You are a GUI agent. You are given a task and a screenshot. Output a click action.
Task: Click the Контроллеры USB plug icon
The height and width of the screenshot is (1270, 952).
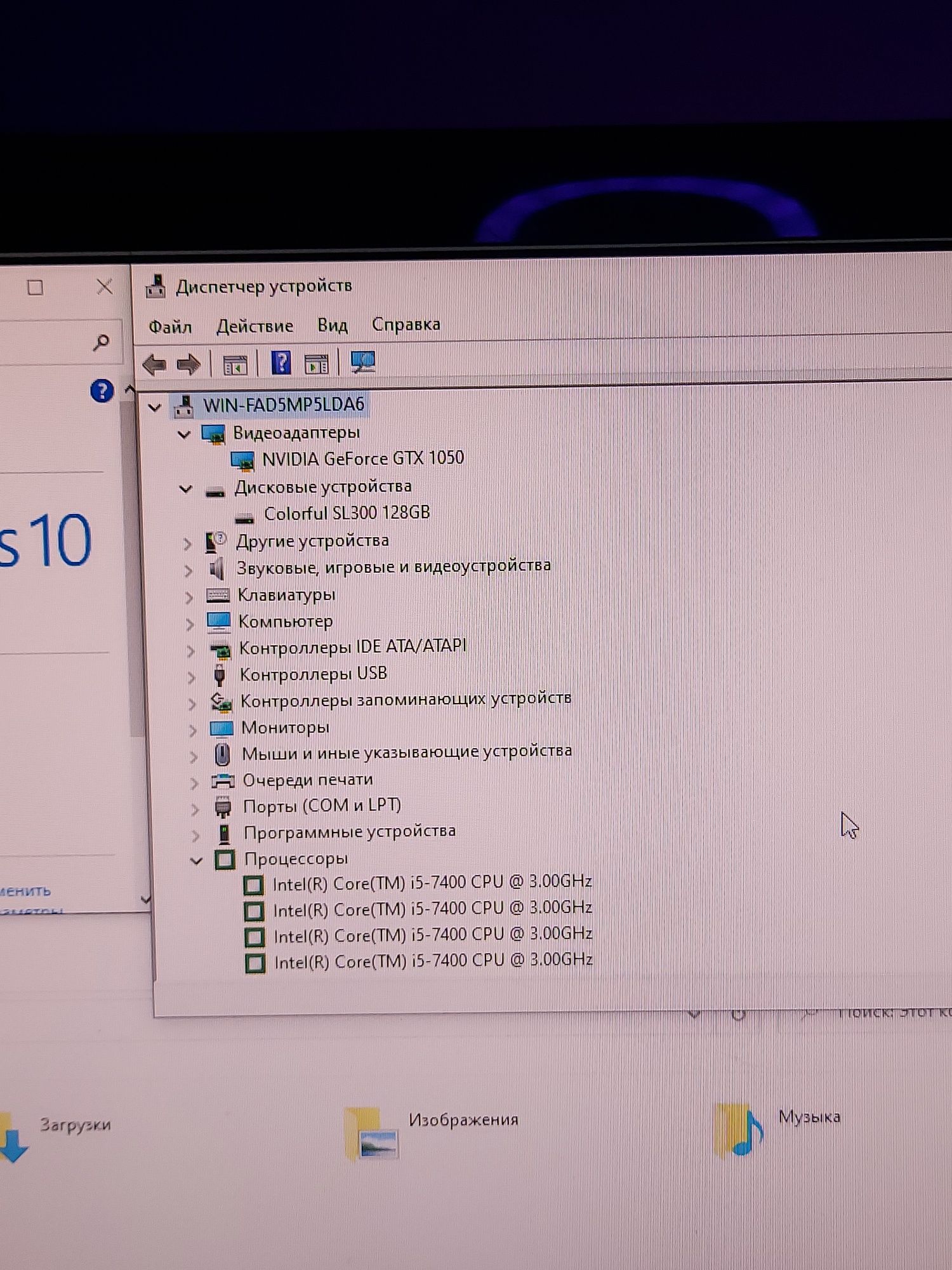point(220,676)
